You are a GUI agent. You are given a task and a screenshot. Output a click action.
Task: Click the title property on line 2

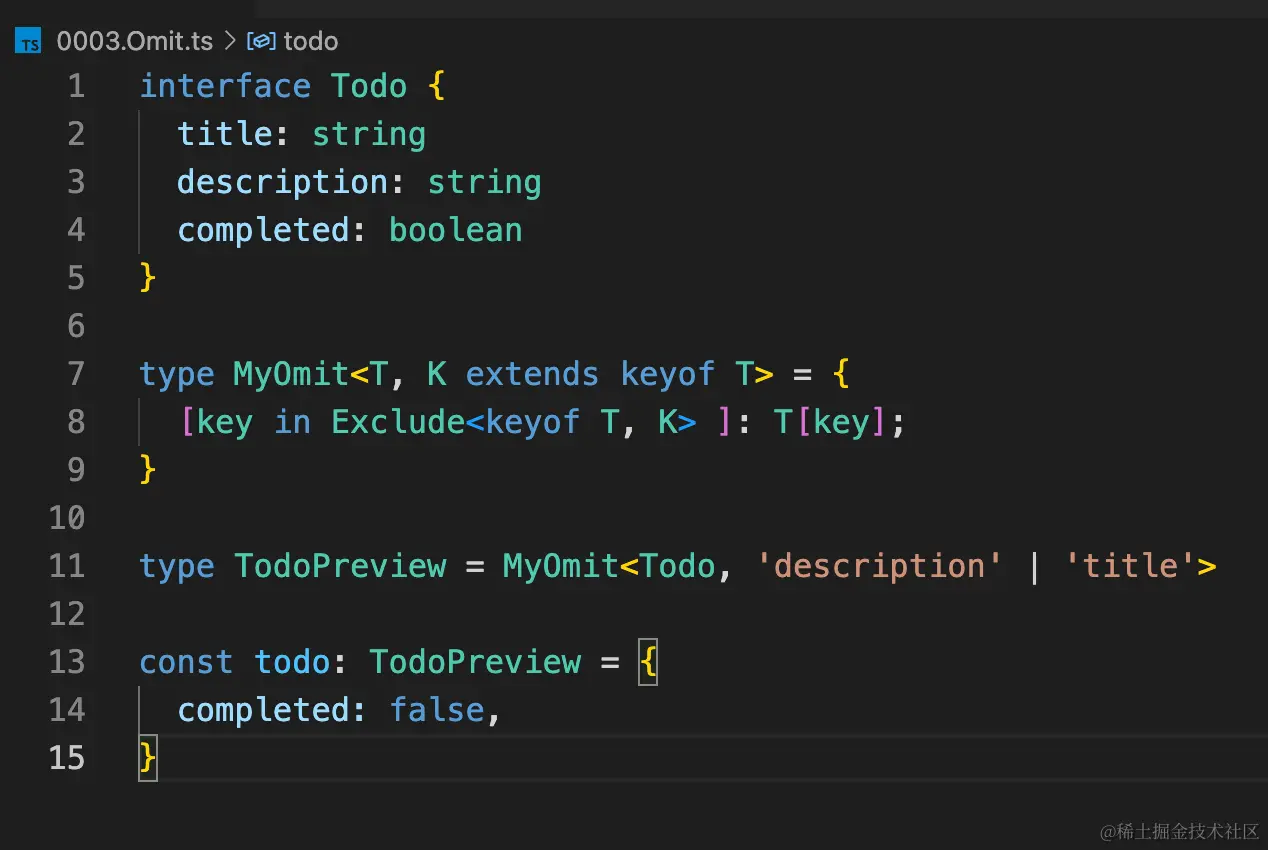click(225, 134)
